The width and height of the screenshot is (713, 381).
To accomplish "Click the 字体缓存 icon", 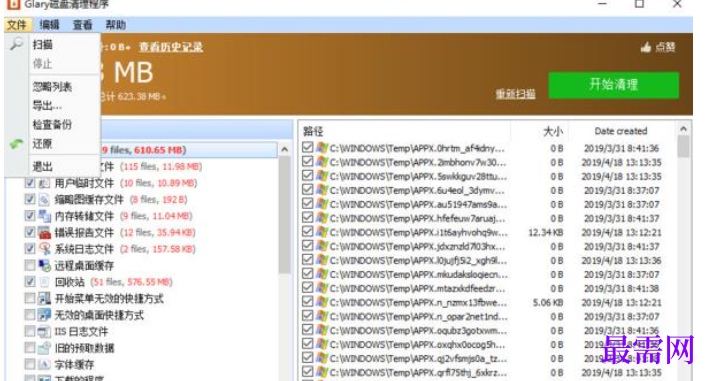I will coord(44,365).
